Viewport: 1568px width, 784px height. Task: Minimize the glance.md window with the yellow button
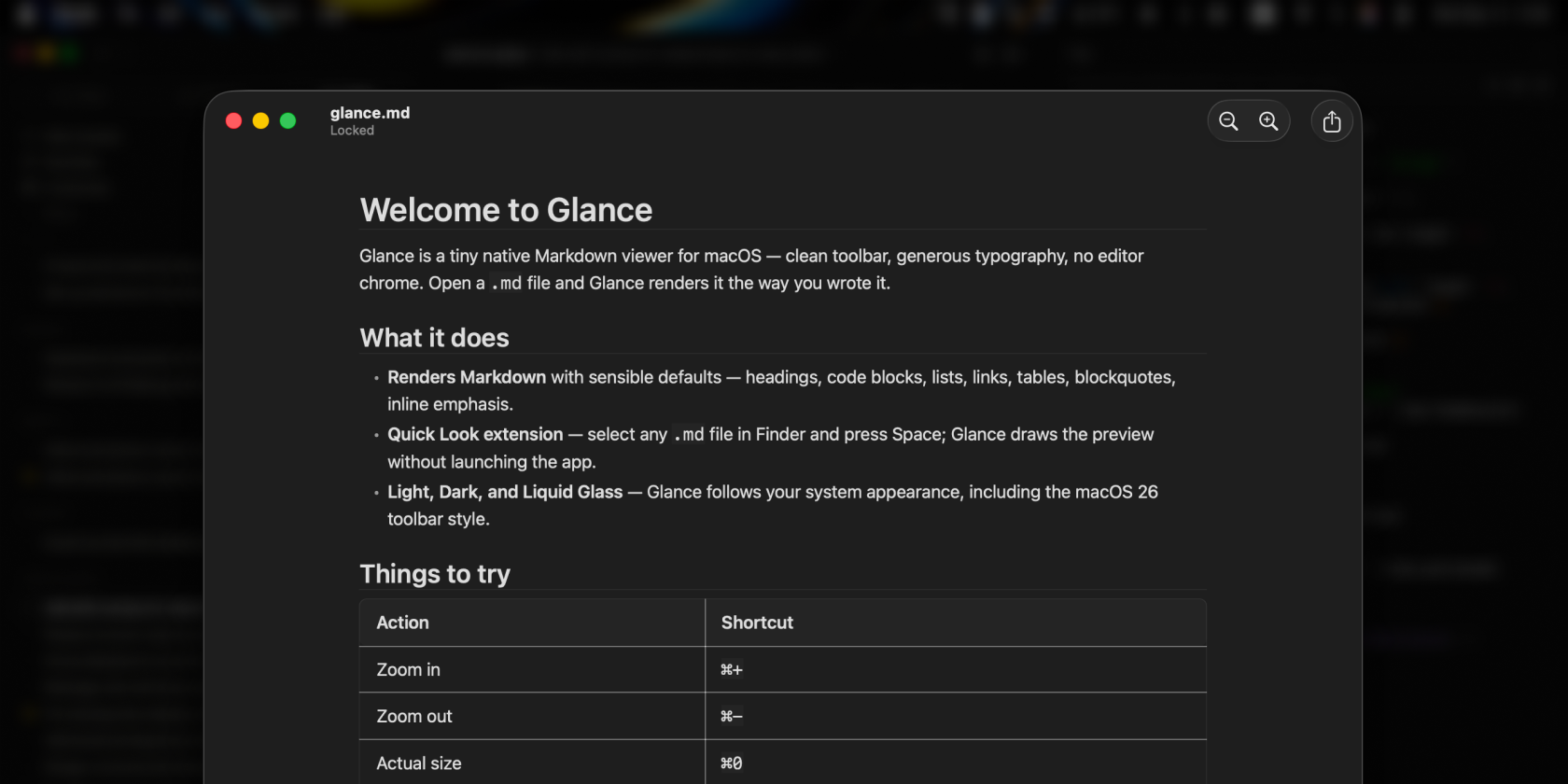(261, 120)
